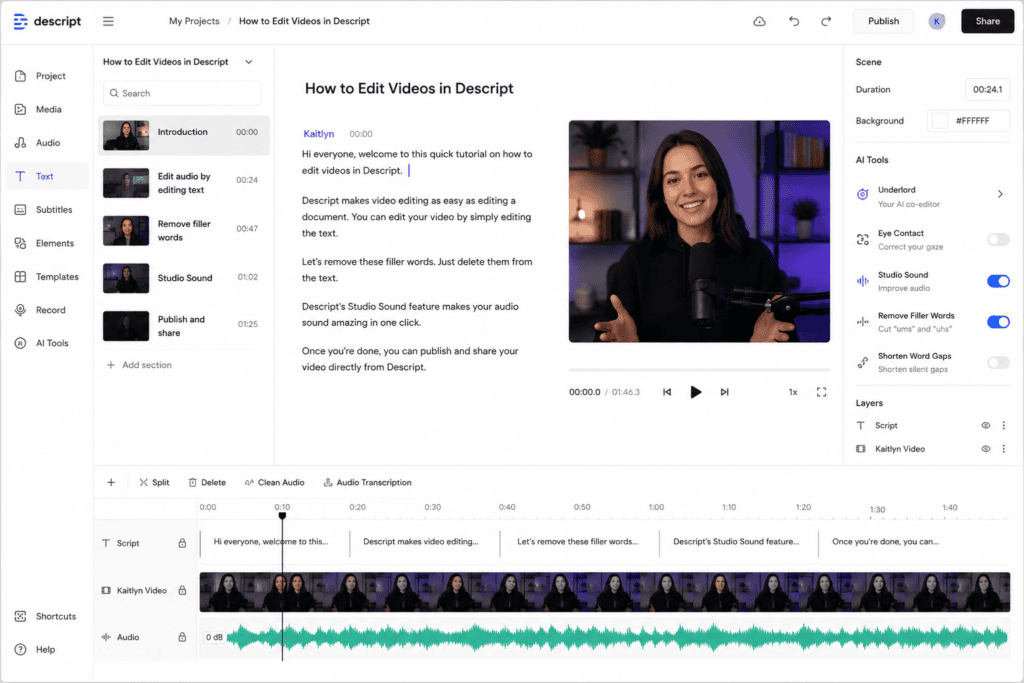Hide the Script layer eye icon
1024x683 pixels.
pos(985,426)
